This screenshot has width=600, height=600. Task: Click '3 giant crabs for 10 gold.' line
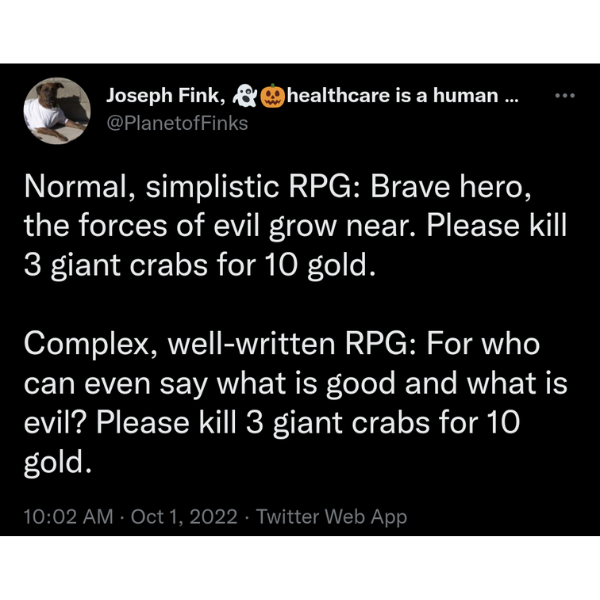pos(200,266)
